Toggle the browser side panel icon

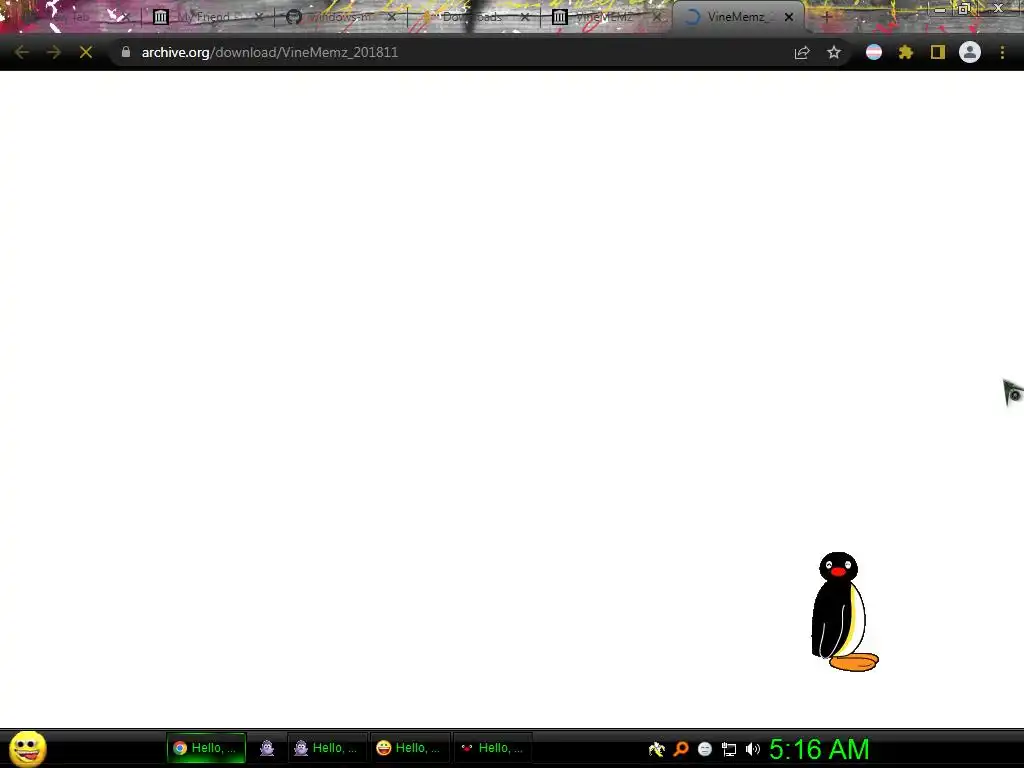[x=938, y=52]
